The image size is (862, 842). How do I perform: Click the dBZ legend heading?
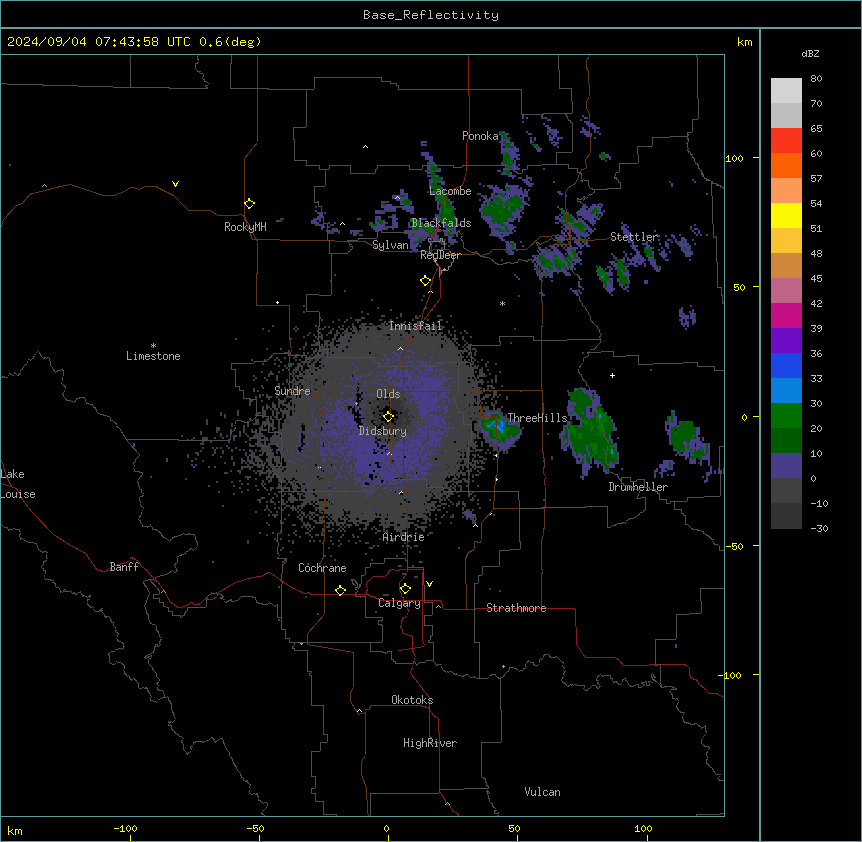(x=810, y=53)
